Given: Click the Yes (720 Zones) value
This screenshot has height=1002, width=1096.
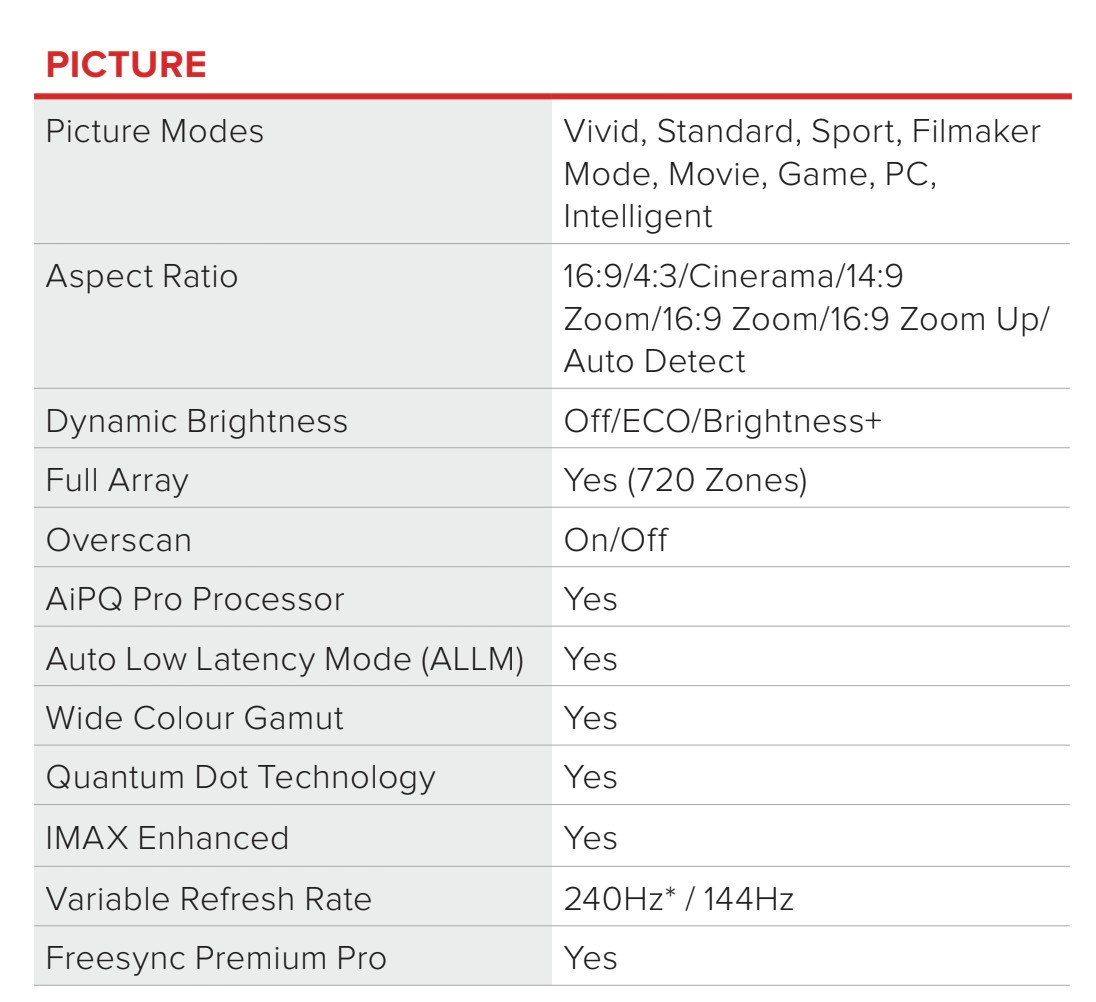Looking at the screenshot, I should click(x=685, y=481).
